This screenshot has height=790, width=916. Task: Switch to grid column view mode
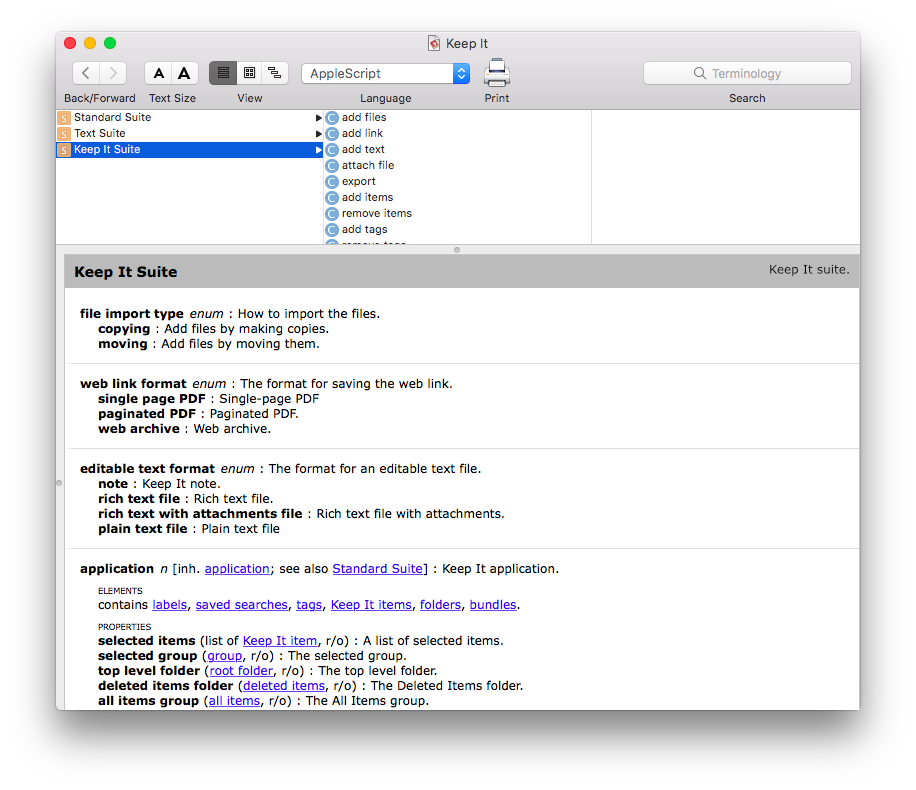[x=249, y=73]
